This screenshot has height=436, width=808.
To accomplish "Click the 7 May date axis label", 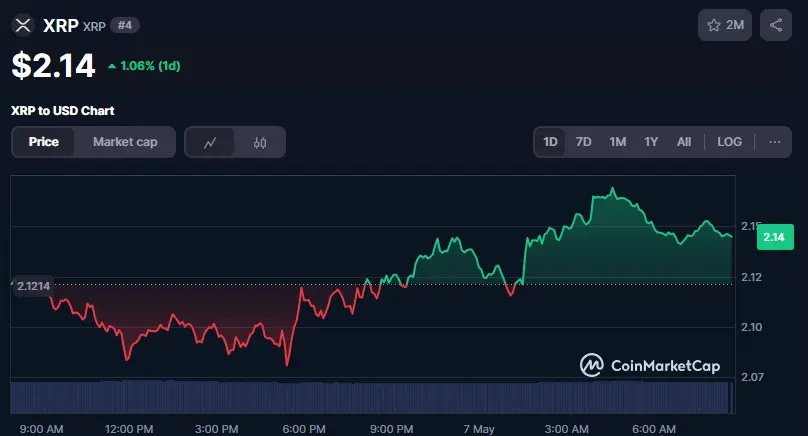I will pyautogui.click(x=479, y=429).
